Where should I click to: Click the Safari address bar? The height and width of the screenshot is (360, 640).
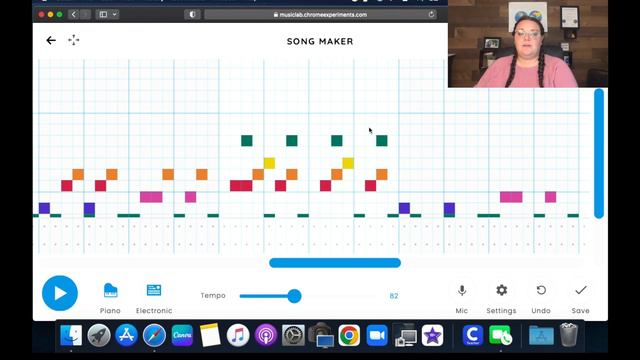(x=320, y=15)
